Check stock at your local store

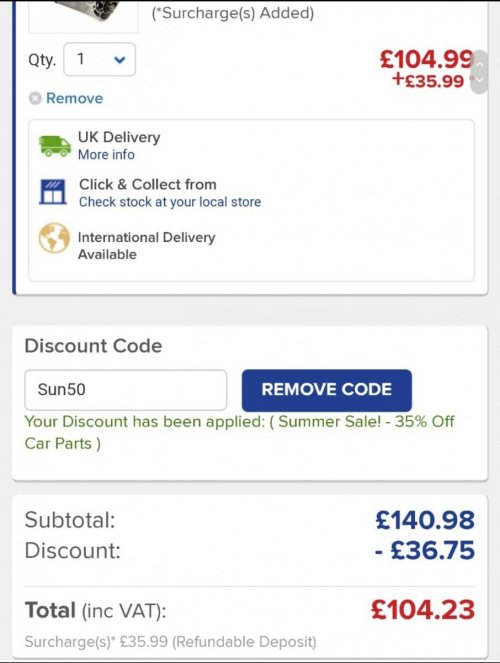coord(170,202)
